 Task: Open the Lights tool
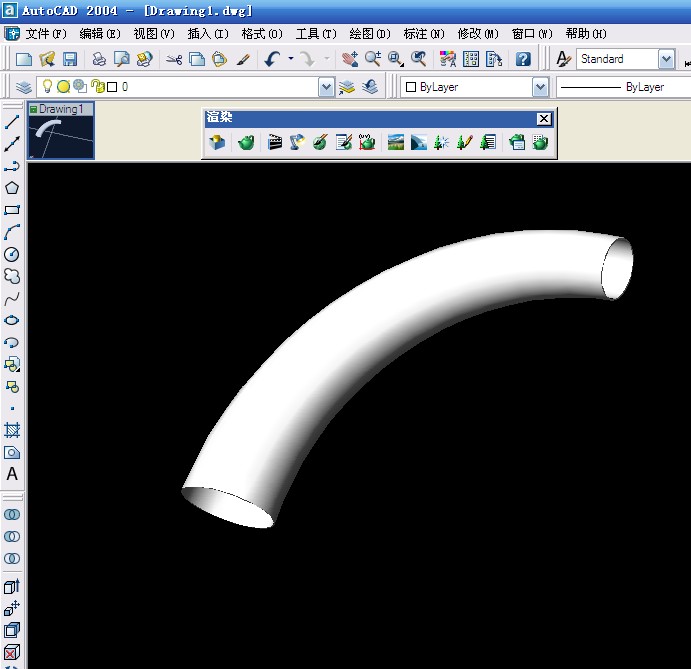pos(297,142)
